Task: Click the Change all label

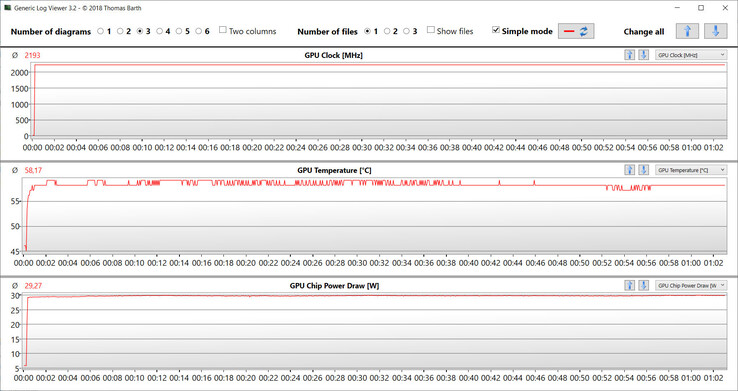Action: 644,32
